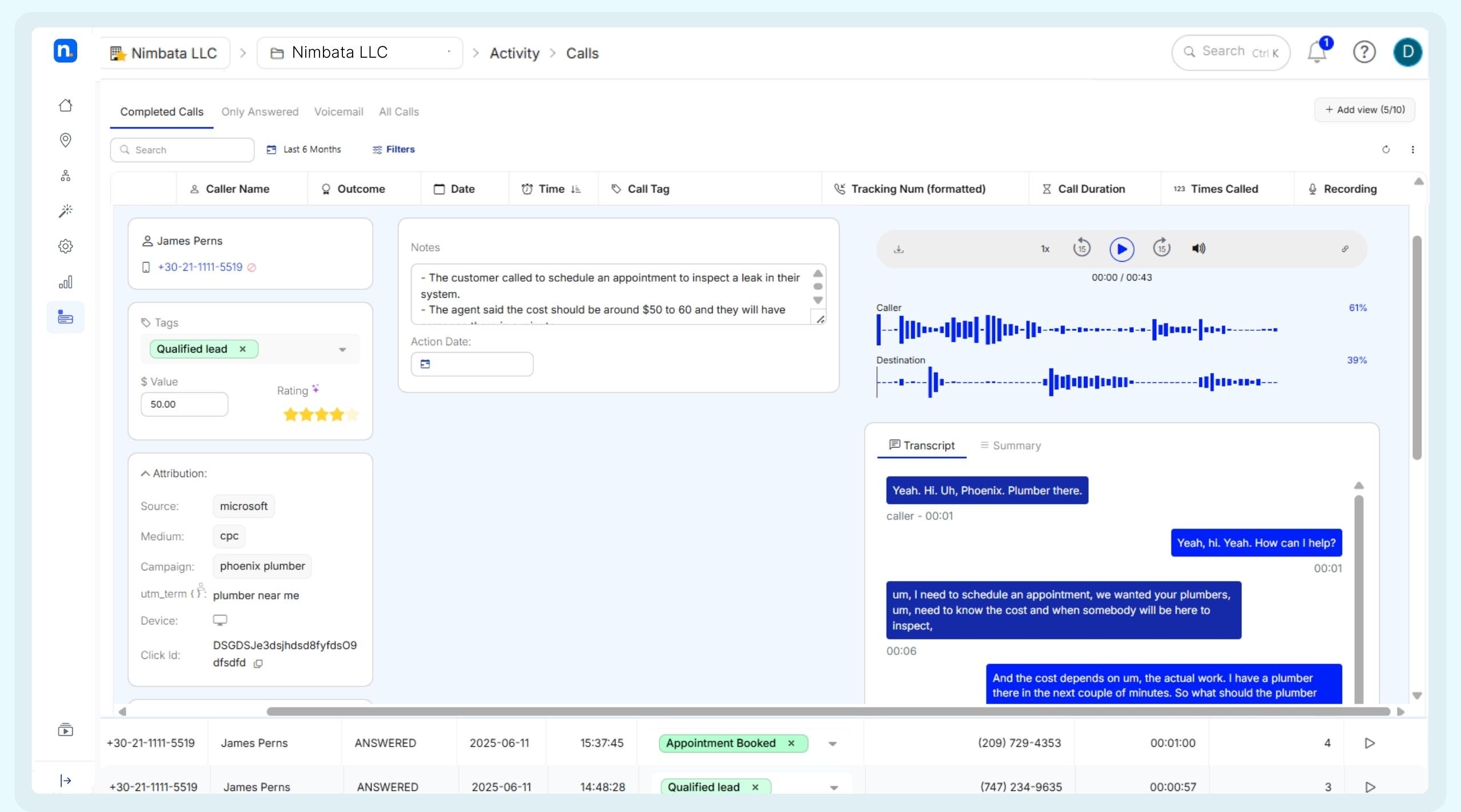Open the help question mark icon
Viewport: 1461px width, 812px height.
[1364, 53]
